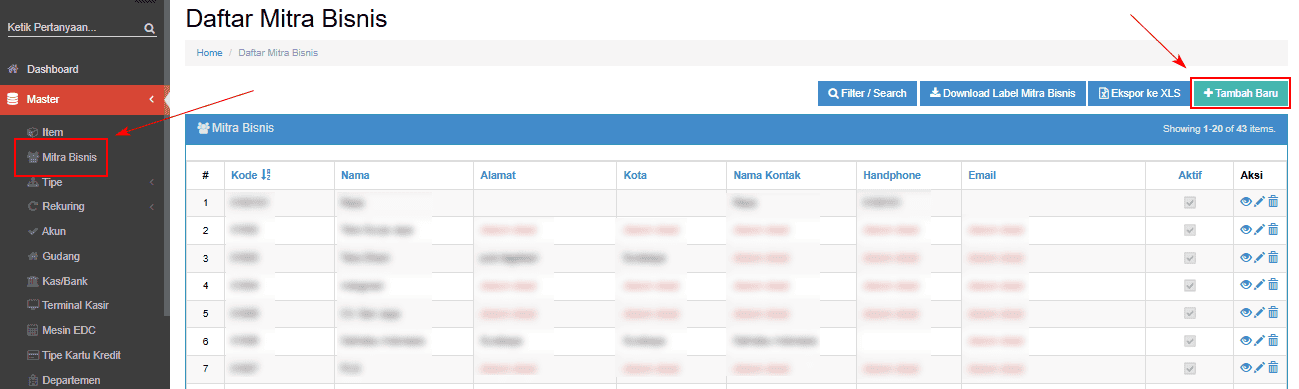Viewport: 1299px width, 389px height.
Task: Toggle the Aktif checkbox in row 4
Action: (x=1190, y=286)
